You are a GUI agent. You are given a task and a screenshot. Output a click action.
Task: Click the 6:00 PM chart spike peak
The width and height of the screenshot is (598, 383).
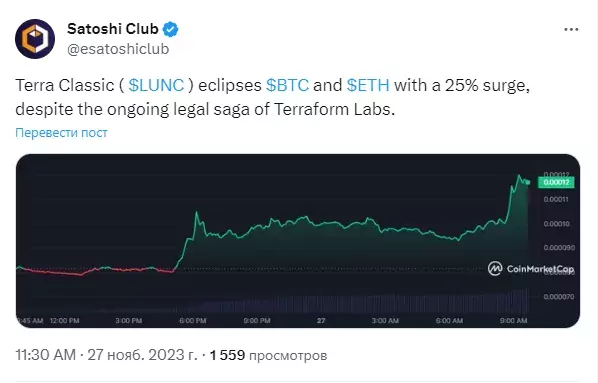pos(197,213)
